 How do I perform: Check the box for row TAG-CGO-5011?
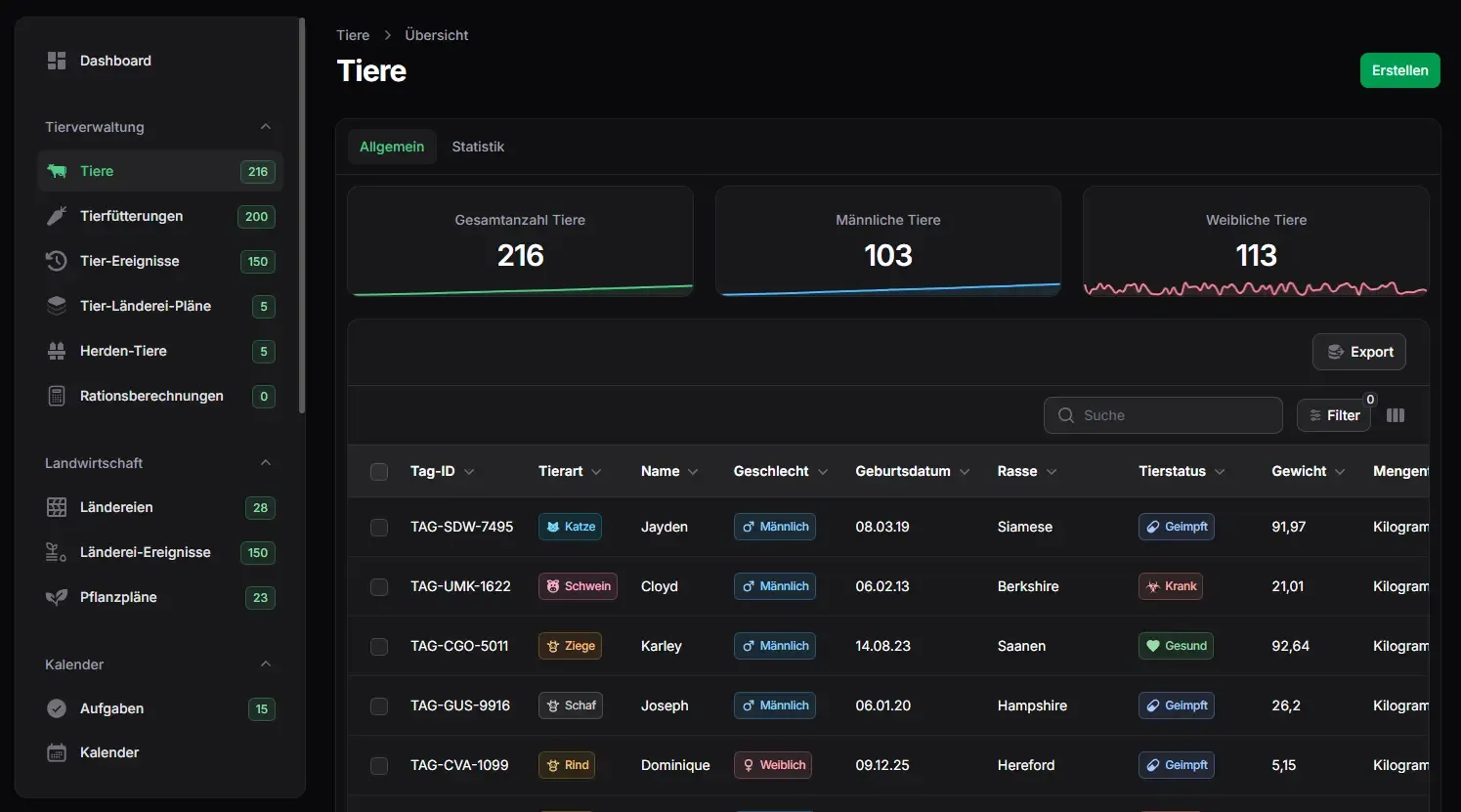coord(379,647)
